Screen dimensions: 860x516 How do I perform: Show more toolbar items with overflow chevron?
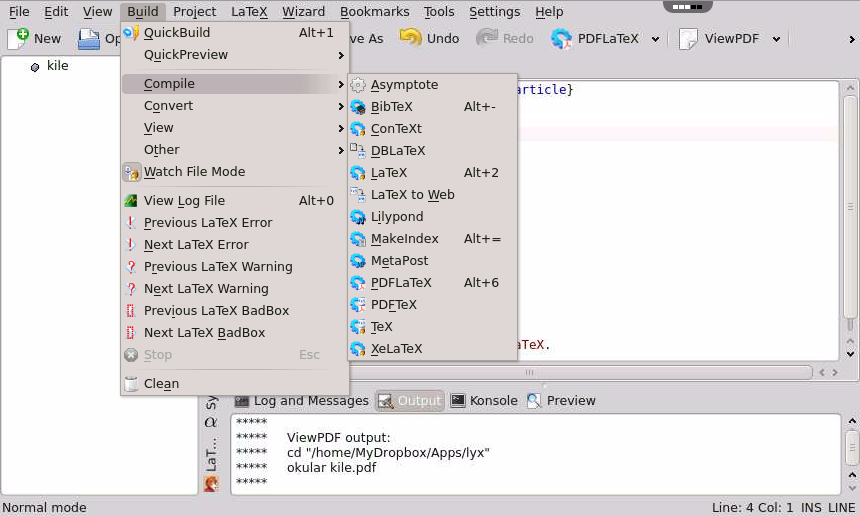coord(851,39)
